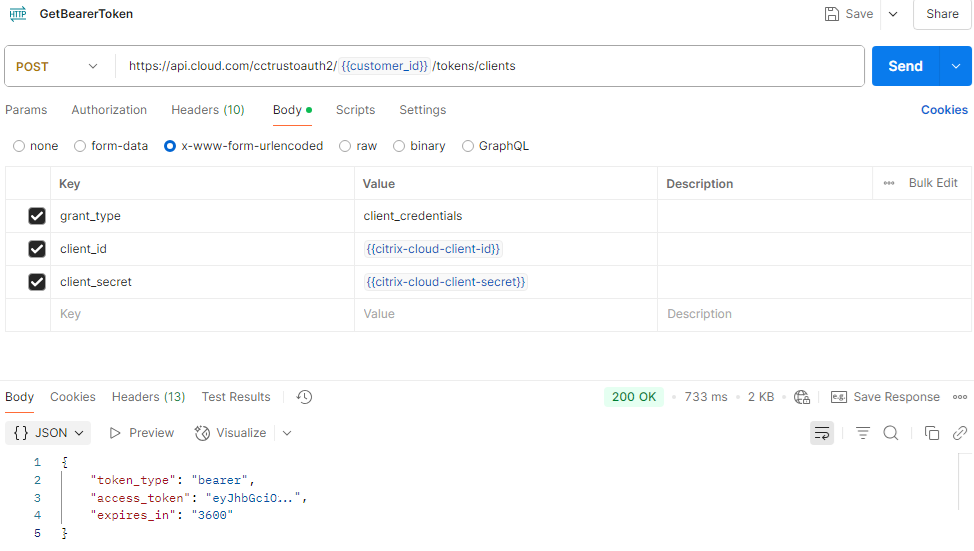
Task: Open the Cookies link
Action: [943, 110]
